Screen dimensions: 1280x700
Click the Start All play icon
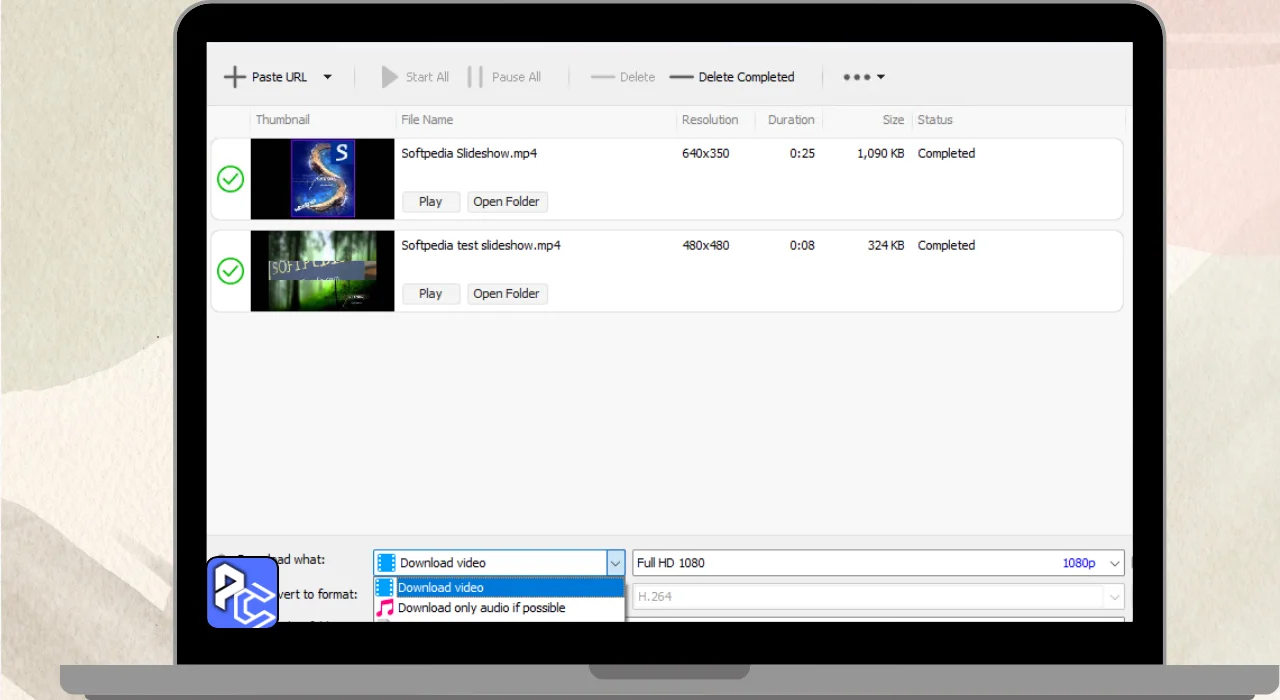[390, 77]
